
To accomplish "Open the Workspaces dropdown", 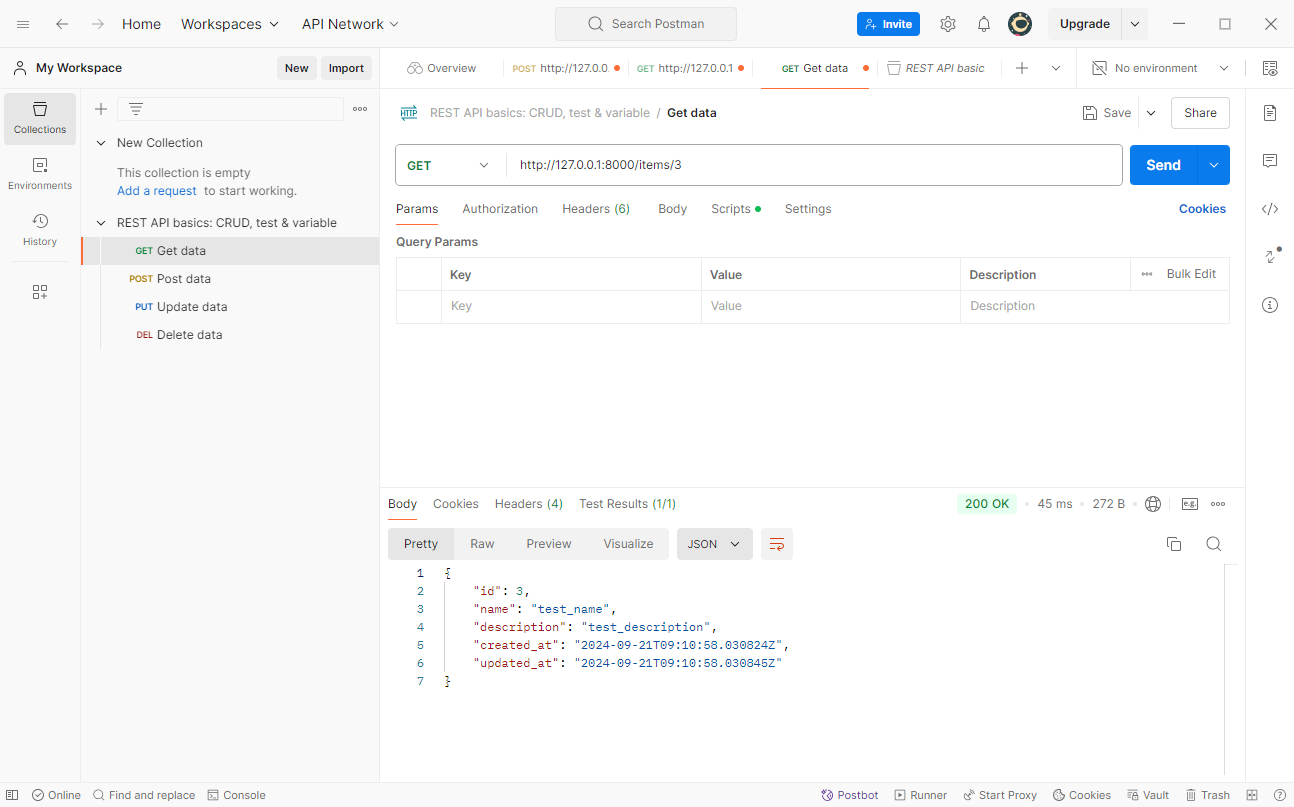I will click(x=231, y=24).
